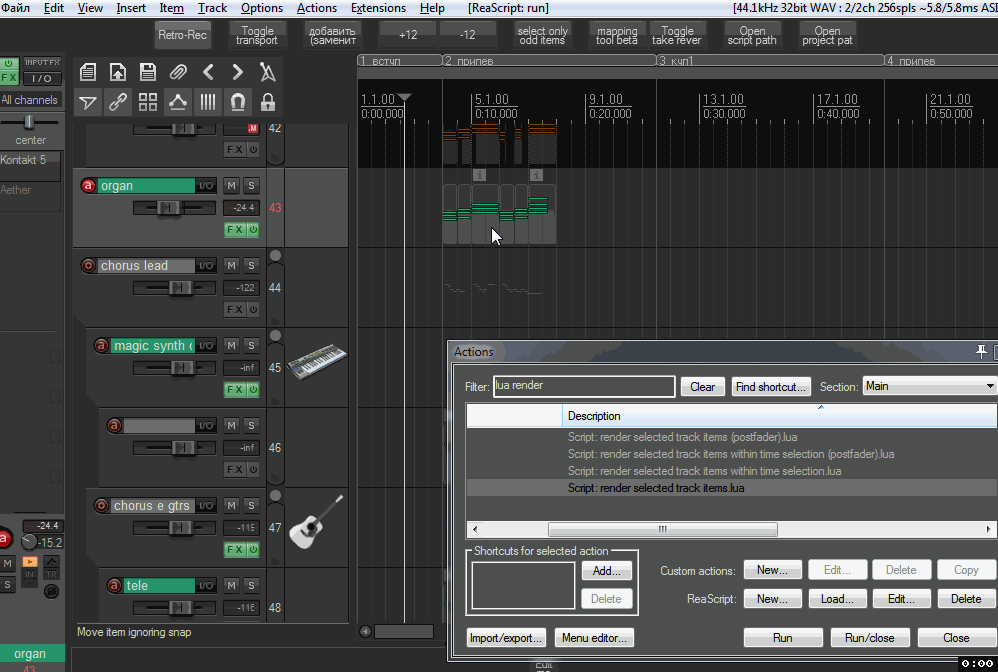Screen dimensions: 998x672
Task: Toggle grid lines icon in toolbar
Action: click(208, 101)
